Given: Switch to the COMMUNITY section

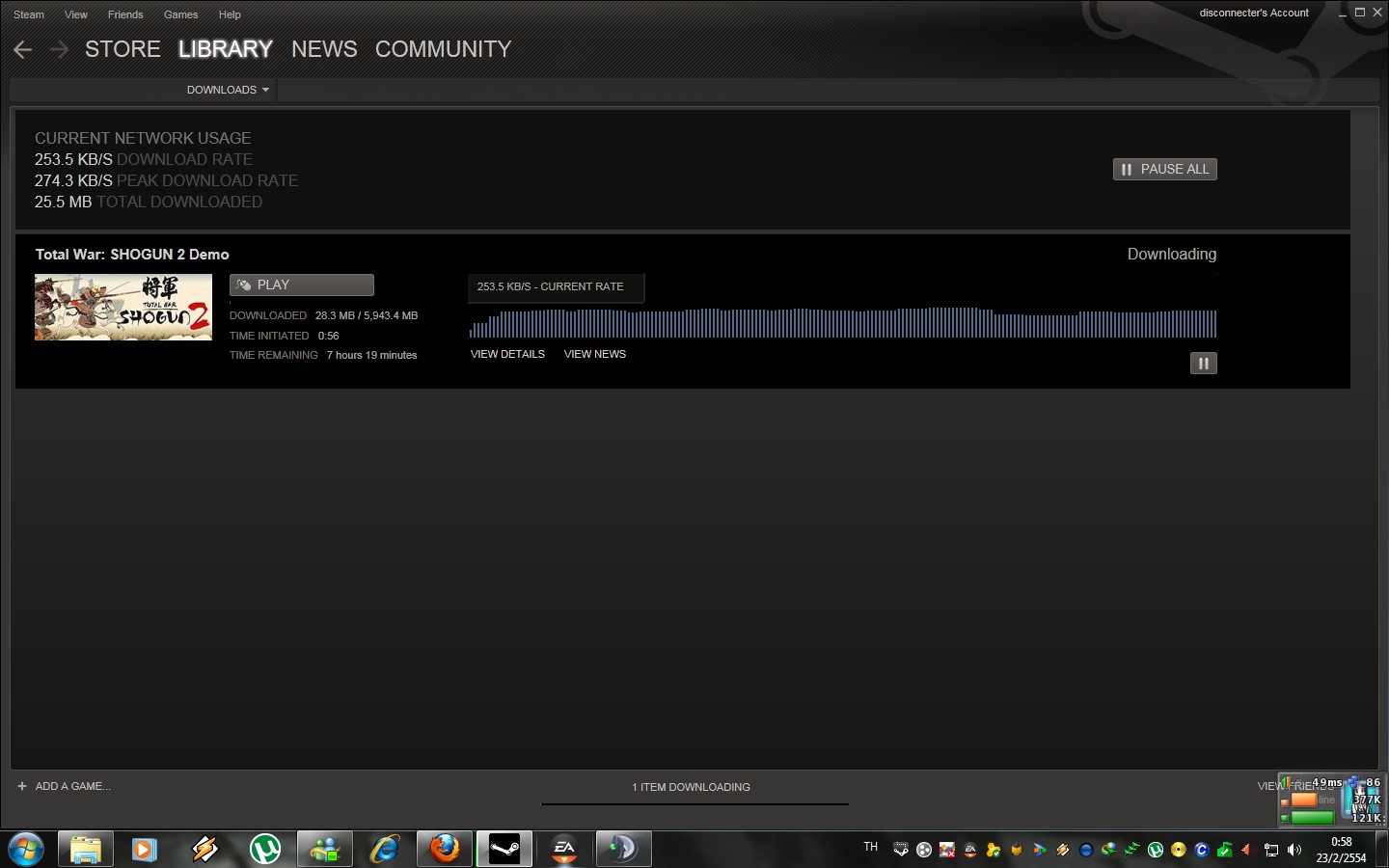Looking at the screenshot, I should pyautogui.click(x=444, y=49).
